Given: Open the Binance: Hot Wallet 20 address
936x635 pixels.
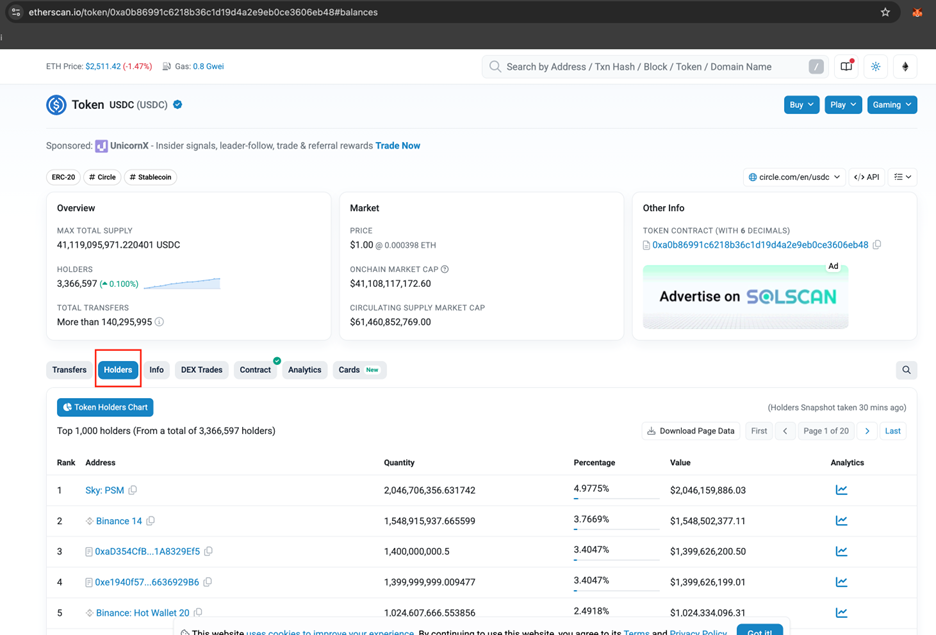Looking at the screenshot, I should coord(143,613).
